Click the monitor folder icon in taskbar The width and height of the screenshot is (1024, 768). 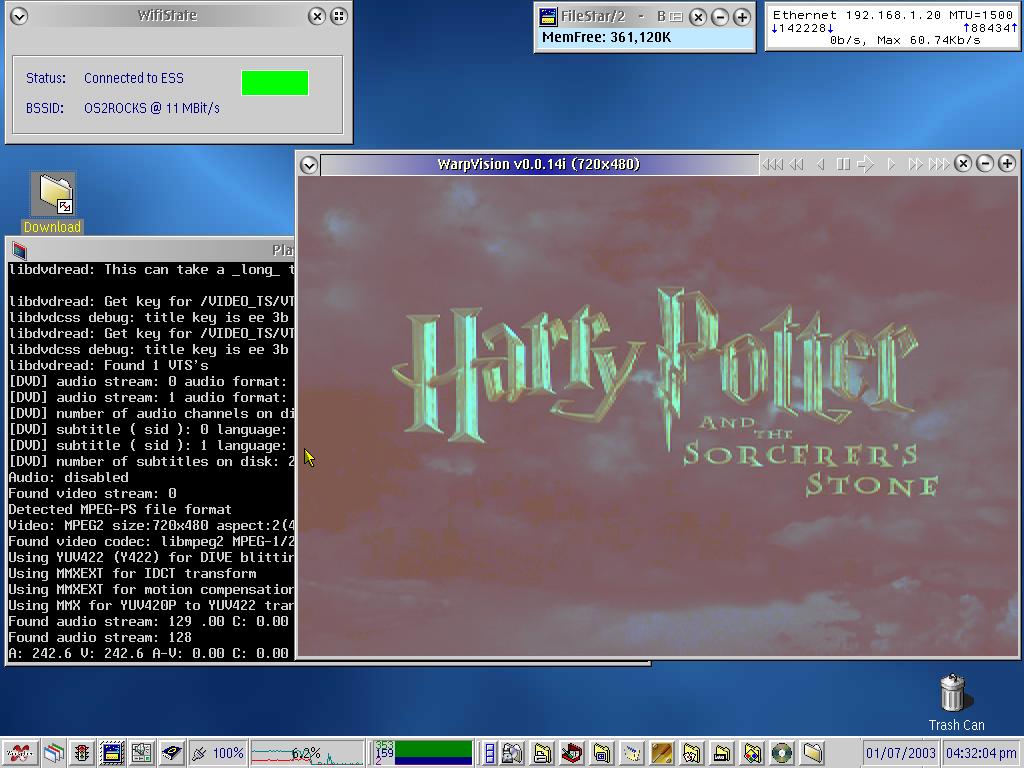(602, 754)
